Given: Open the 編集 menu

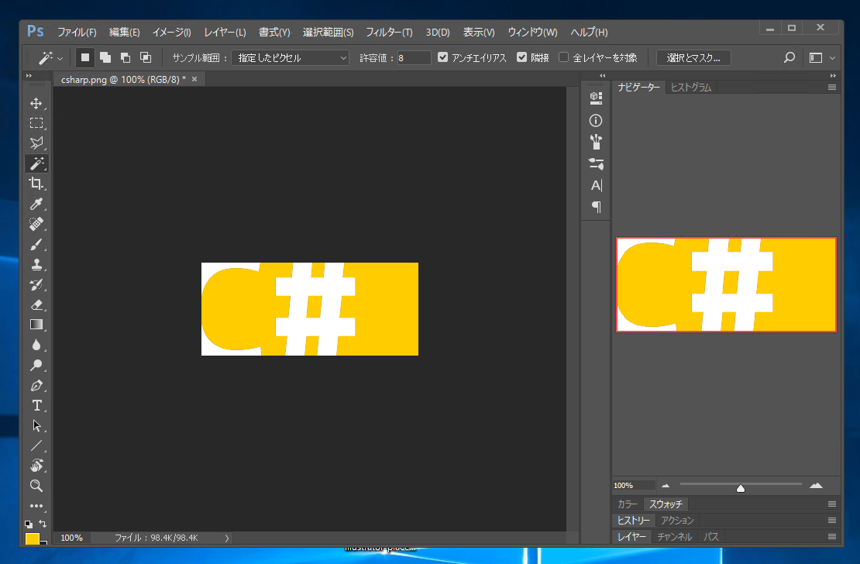Looking at the screenshot, I should coord(125,32).
